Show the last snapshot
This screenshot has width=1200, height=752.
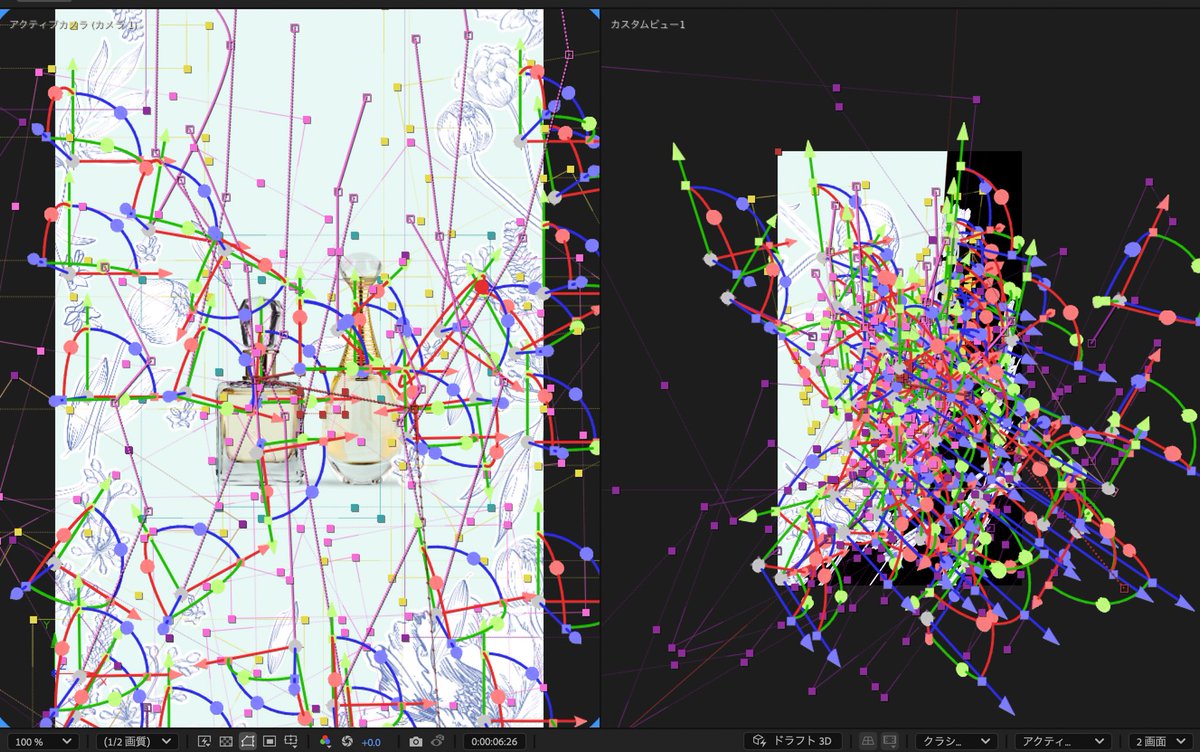point(437,741)
